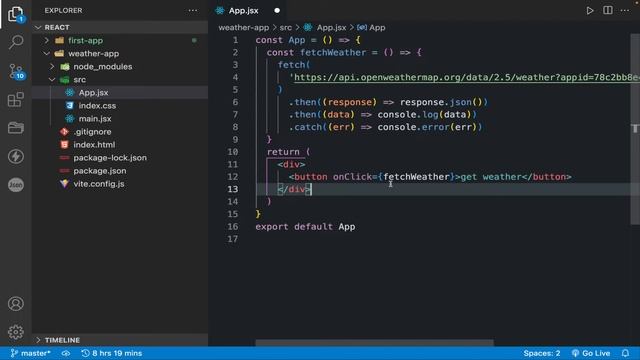Open the .gitignore file
640x360 pixels.
point(120,132)
